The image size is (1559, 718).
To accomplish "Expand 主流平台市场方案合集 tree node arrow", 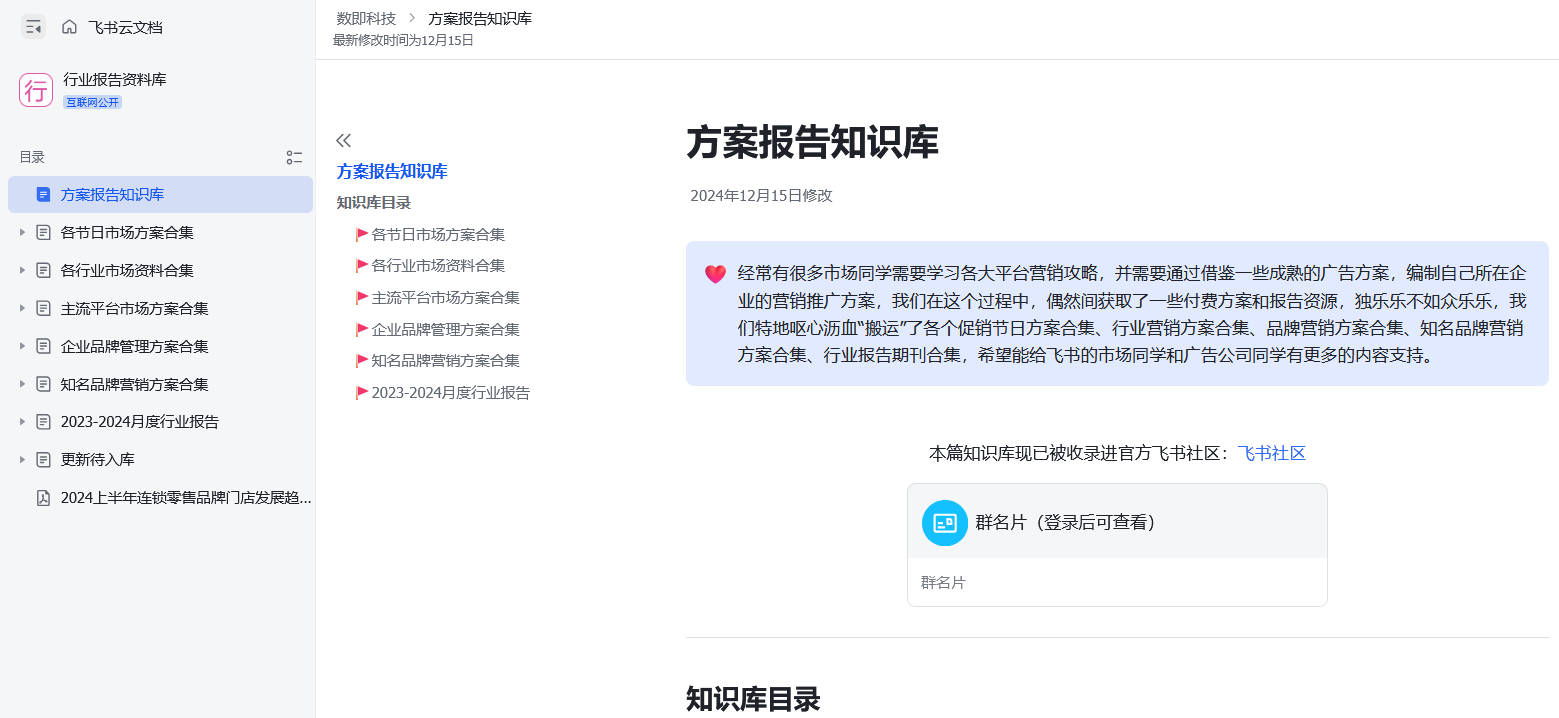I will [22, 308].
